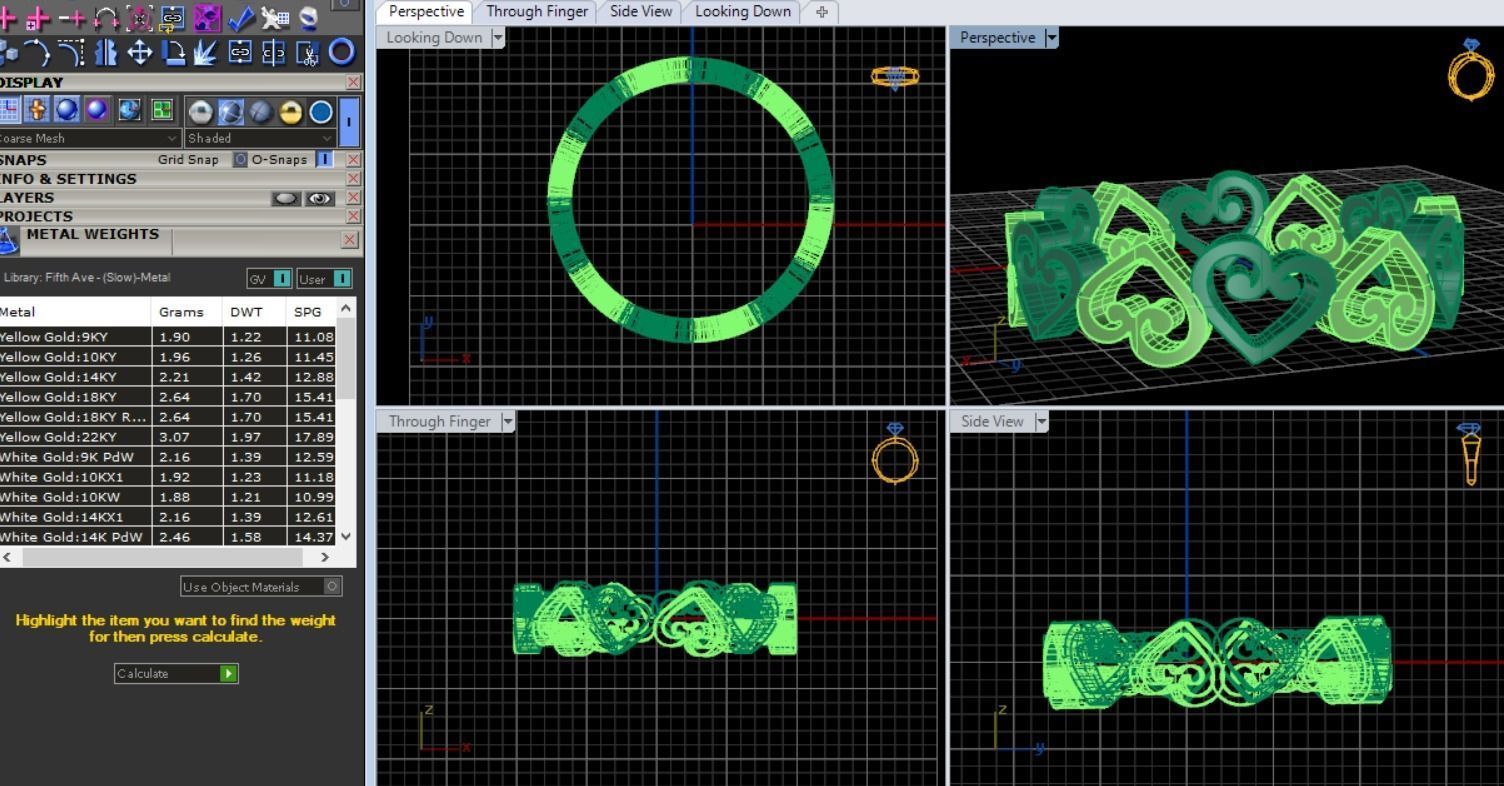Open the Looking Down viewport menu arrow
The image size is (1504, 786).
(497, 37)
